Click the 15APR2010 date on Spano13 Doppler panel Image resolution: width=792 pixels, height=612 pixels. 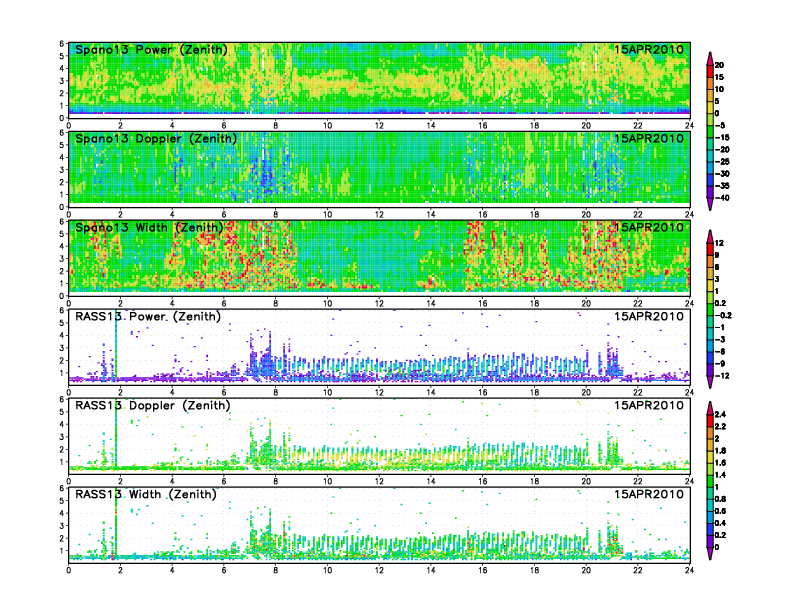649,139
